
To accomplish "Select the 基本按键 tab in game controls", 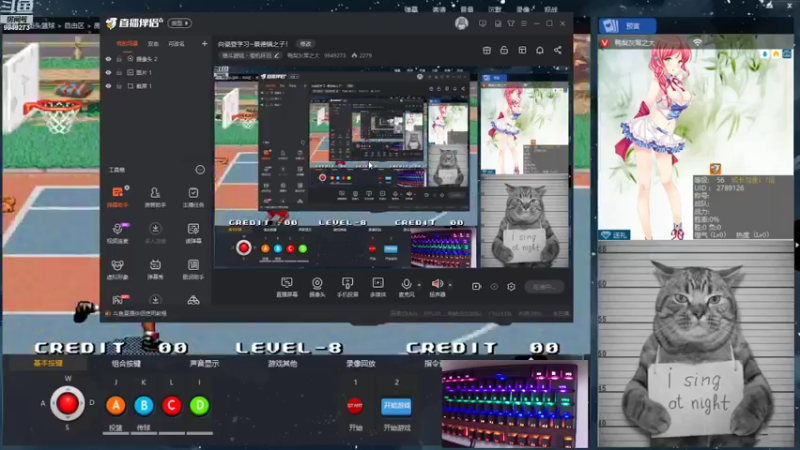I will (48, 364).
